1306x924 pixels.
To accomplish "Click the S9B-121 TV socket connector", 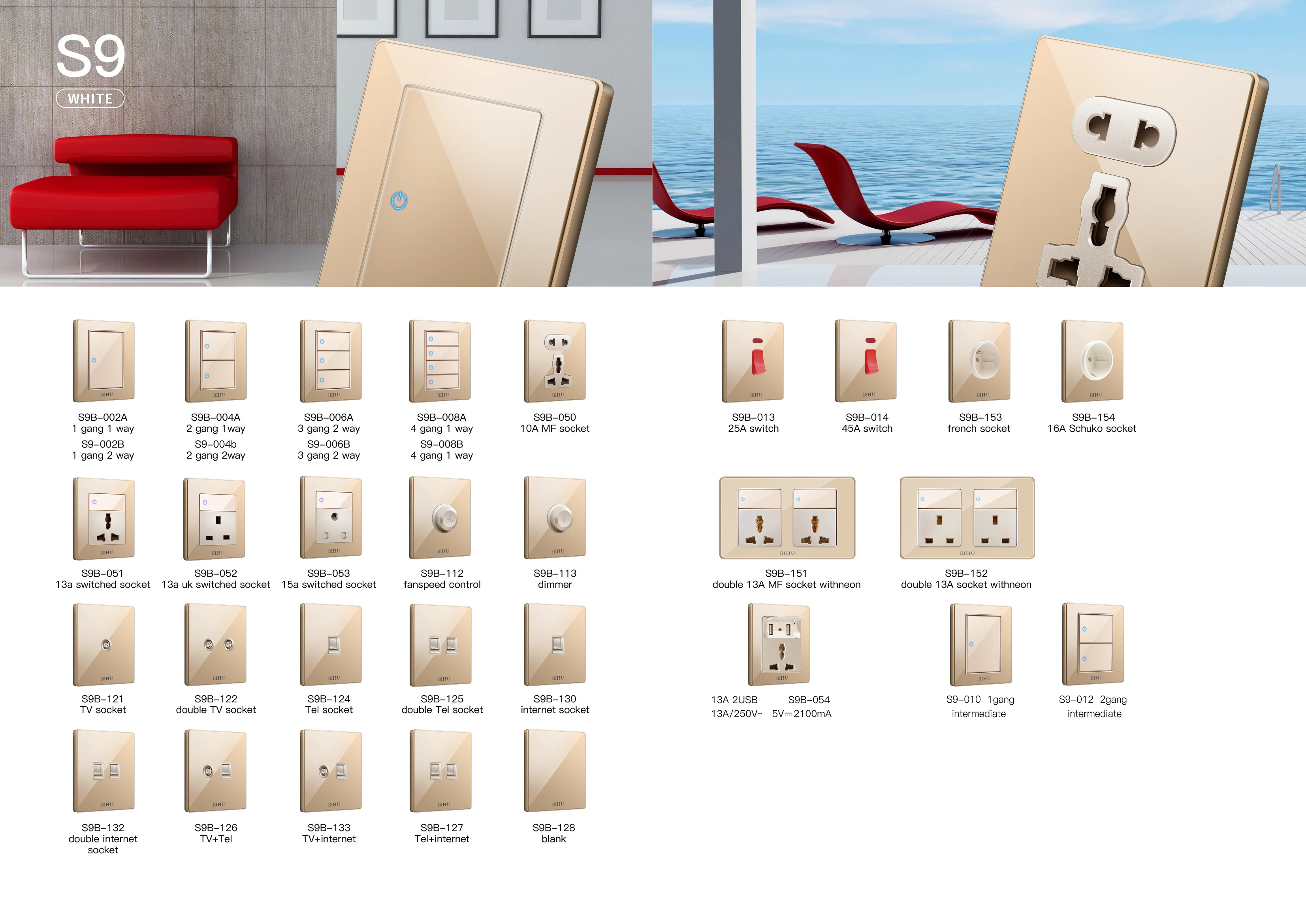I will coord(106,645).
